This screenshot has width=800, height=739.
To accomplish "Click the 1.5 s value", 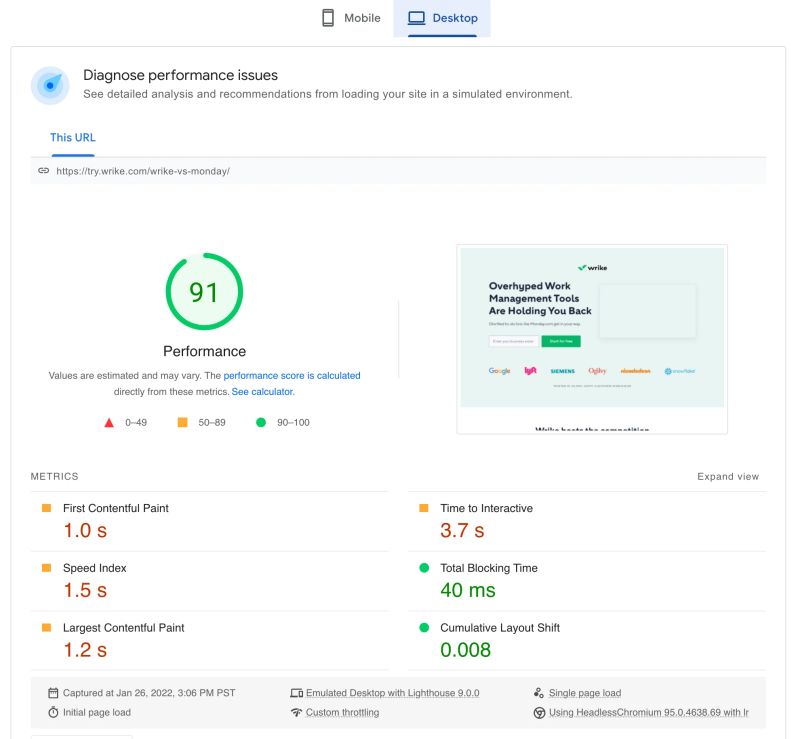I will [x=85, y=590].
